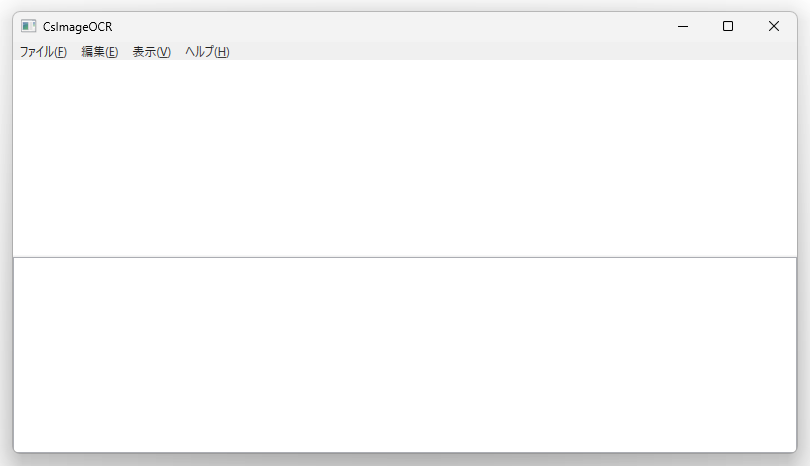810x466 pixels.
Task: Open the ヘルプ(H) menu
Action: point(207,52)
